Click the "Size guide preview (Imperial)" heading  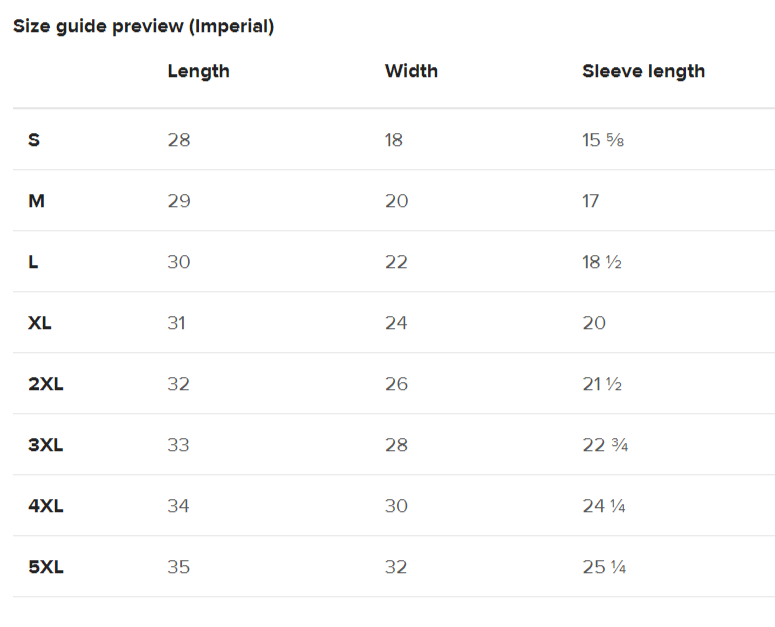pos(143,27)
